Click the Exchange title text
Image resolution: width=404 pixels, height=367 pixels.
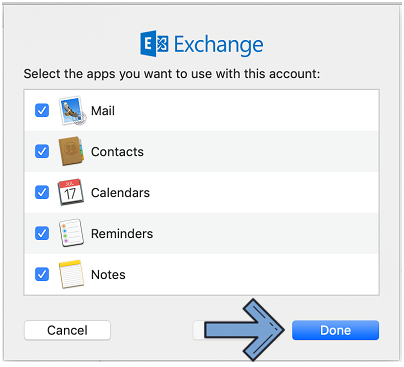tap(219, 45)
